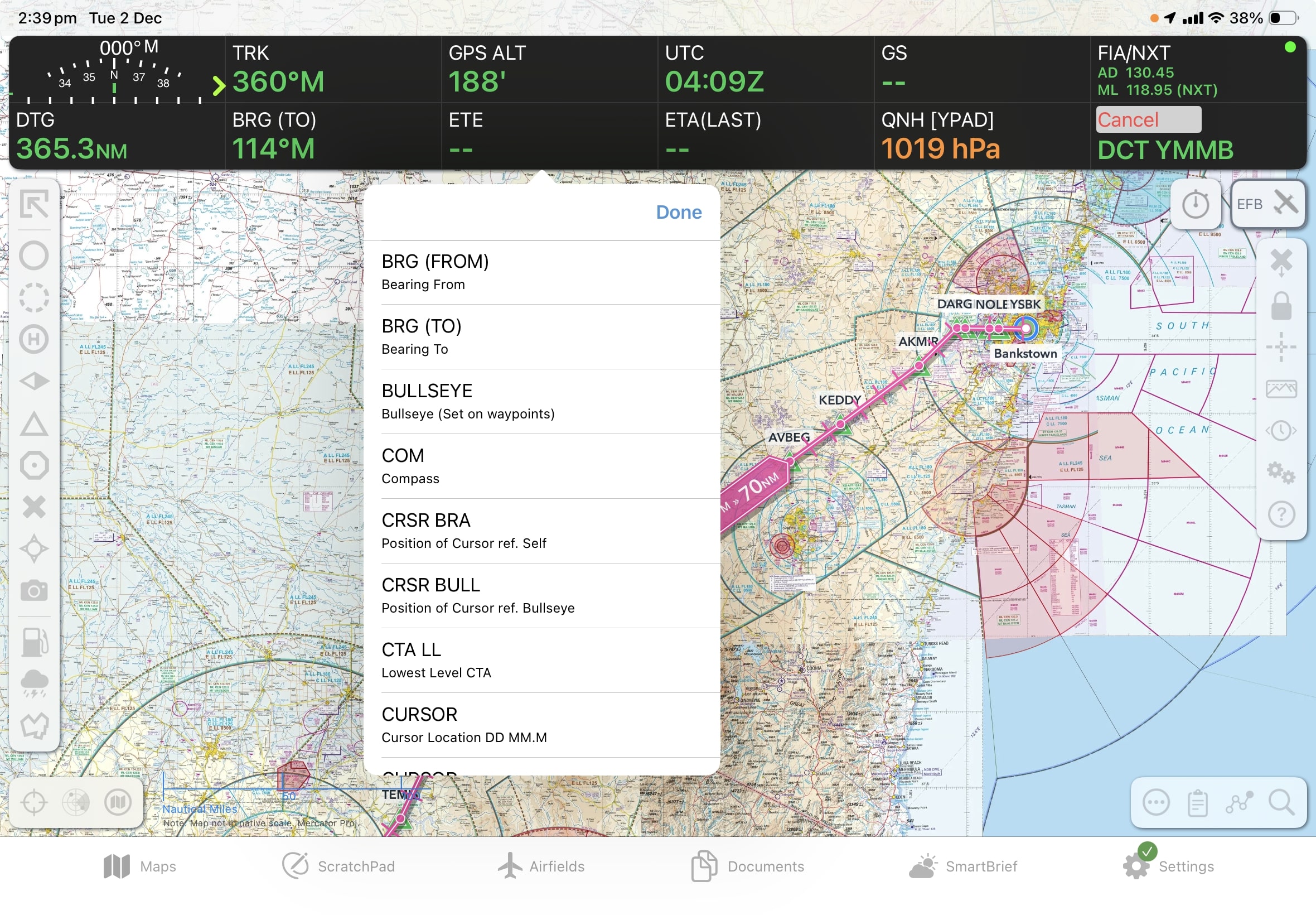Viewport: 1316px width, 915px height.
Task: Toggle the map lock padlock icon
Action: (1281, 306)
